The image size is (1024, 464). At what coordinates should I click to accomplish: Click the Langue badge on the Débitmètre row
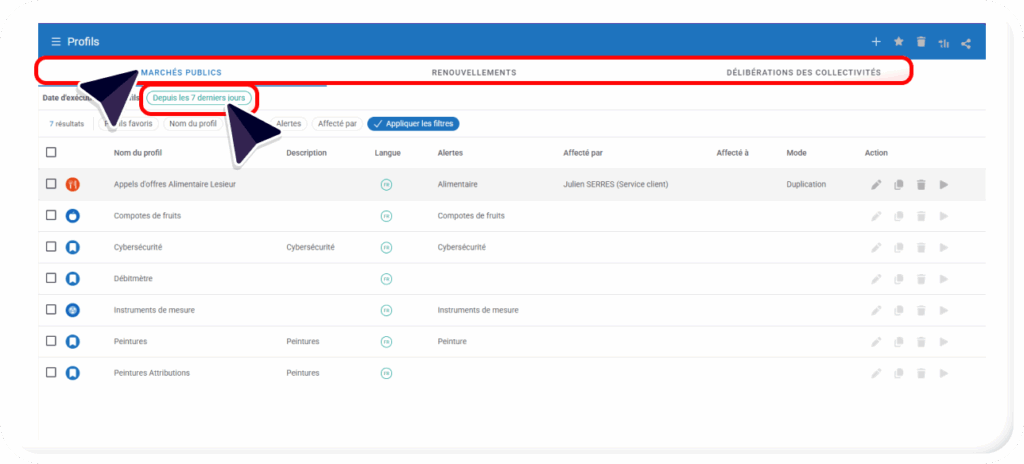[386, 278]
